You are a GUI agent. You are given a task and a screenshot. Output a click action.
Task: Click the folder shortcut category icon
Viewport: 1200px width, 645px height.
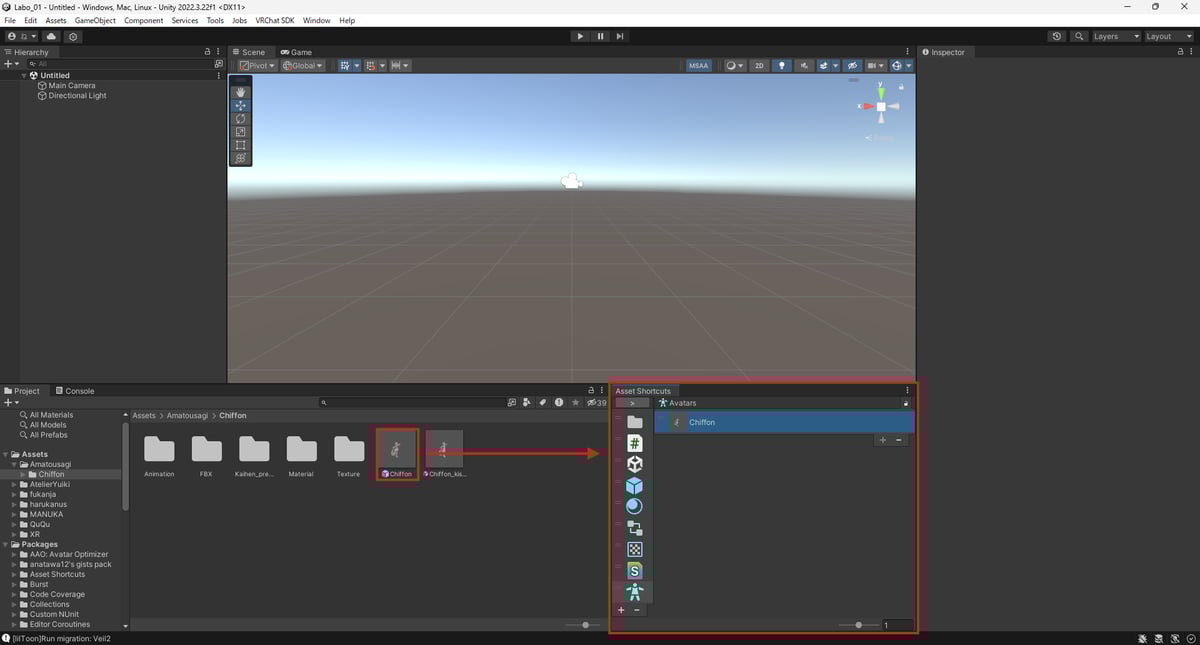634,422
